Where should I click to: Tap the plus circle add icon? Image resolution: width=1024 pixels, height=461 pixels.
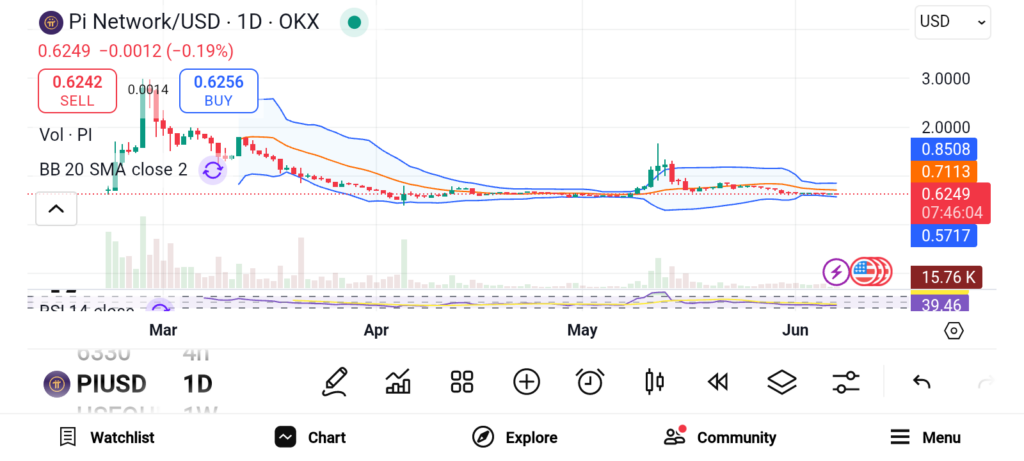526,381
